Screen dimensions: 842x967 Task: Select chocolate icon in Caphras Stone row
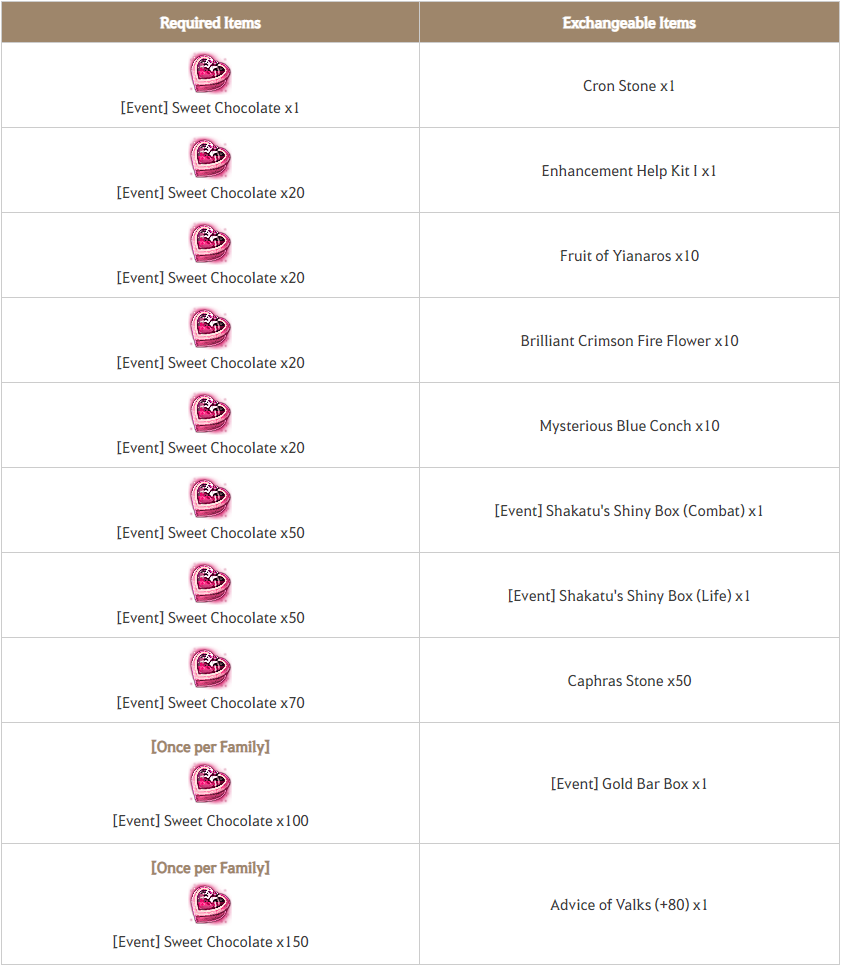pyautogui.click(x=210, y=669)
